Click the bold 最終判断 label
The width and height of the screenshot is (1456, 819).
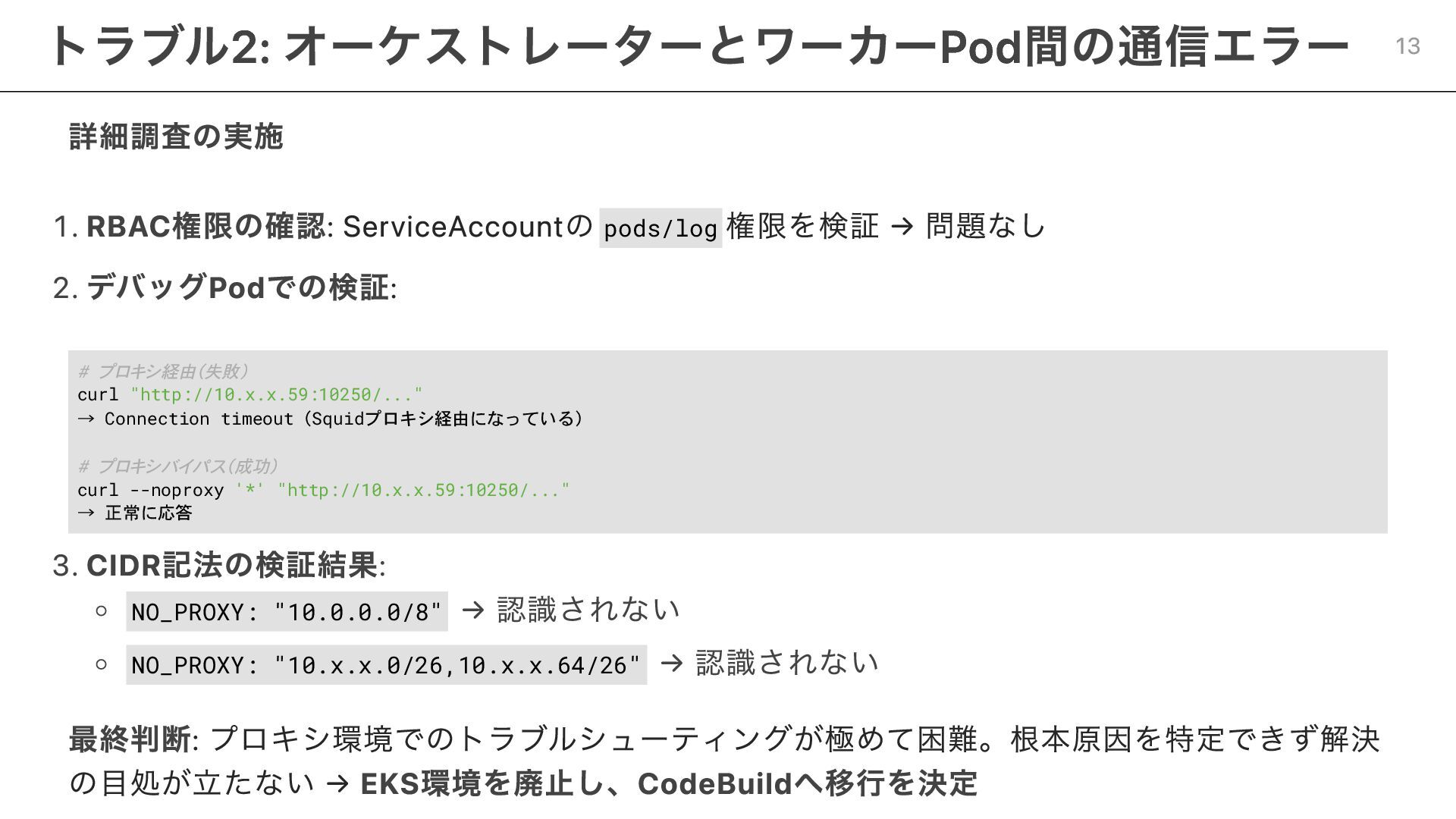[x=130, y=739]
